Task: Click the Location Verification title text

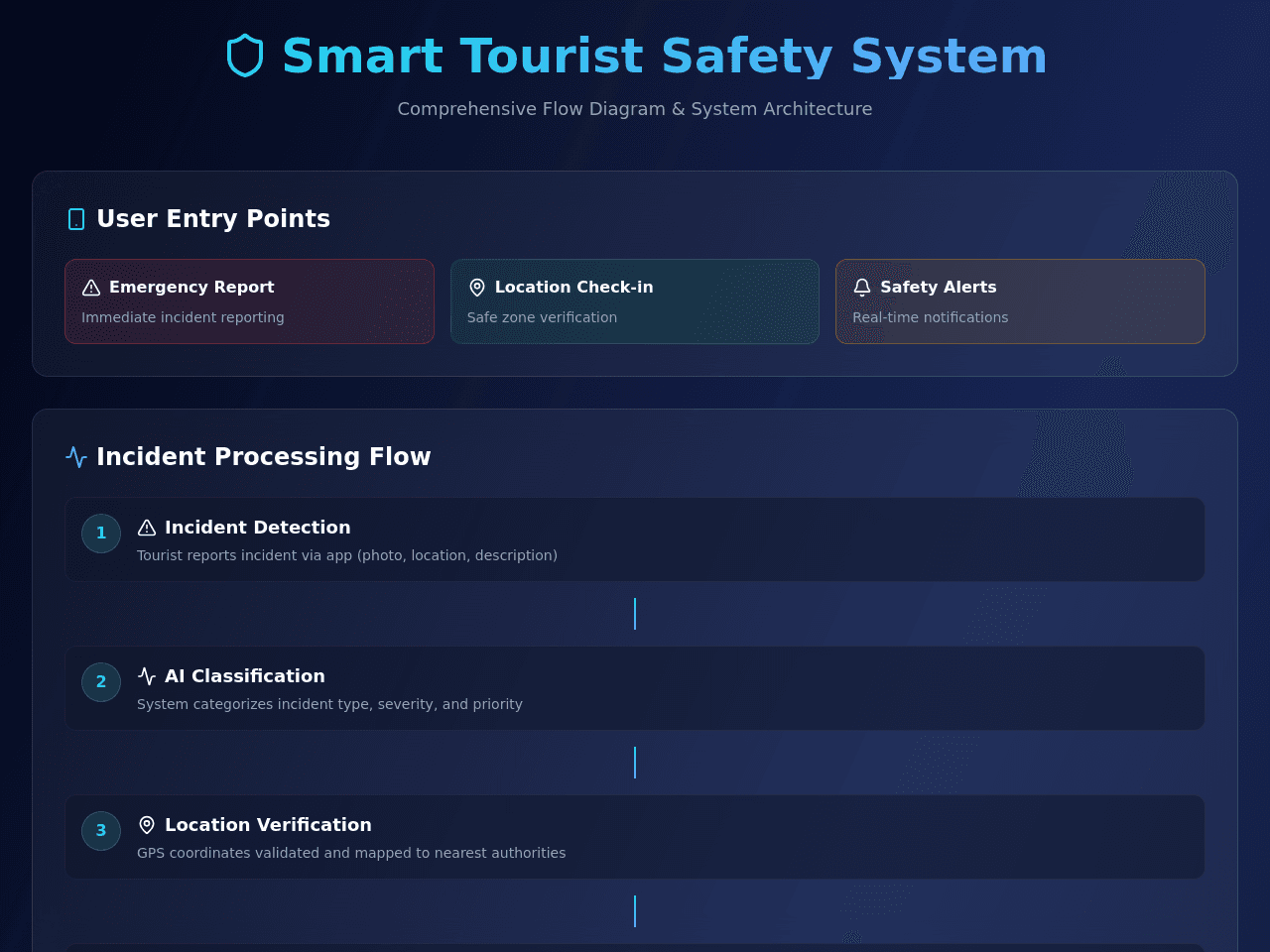Action: [268, 825]
